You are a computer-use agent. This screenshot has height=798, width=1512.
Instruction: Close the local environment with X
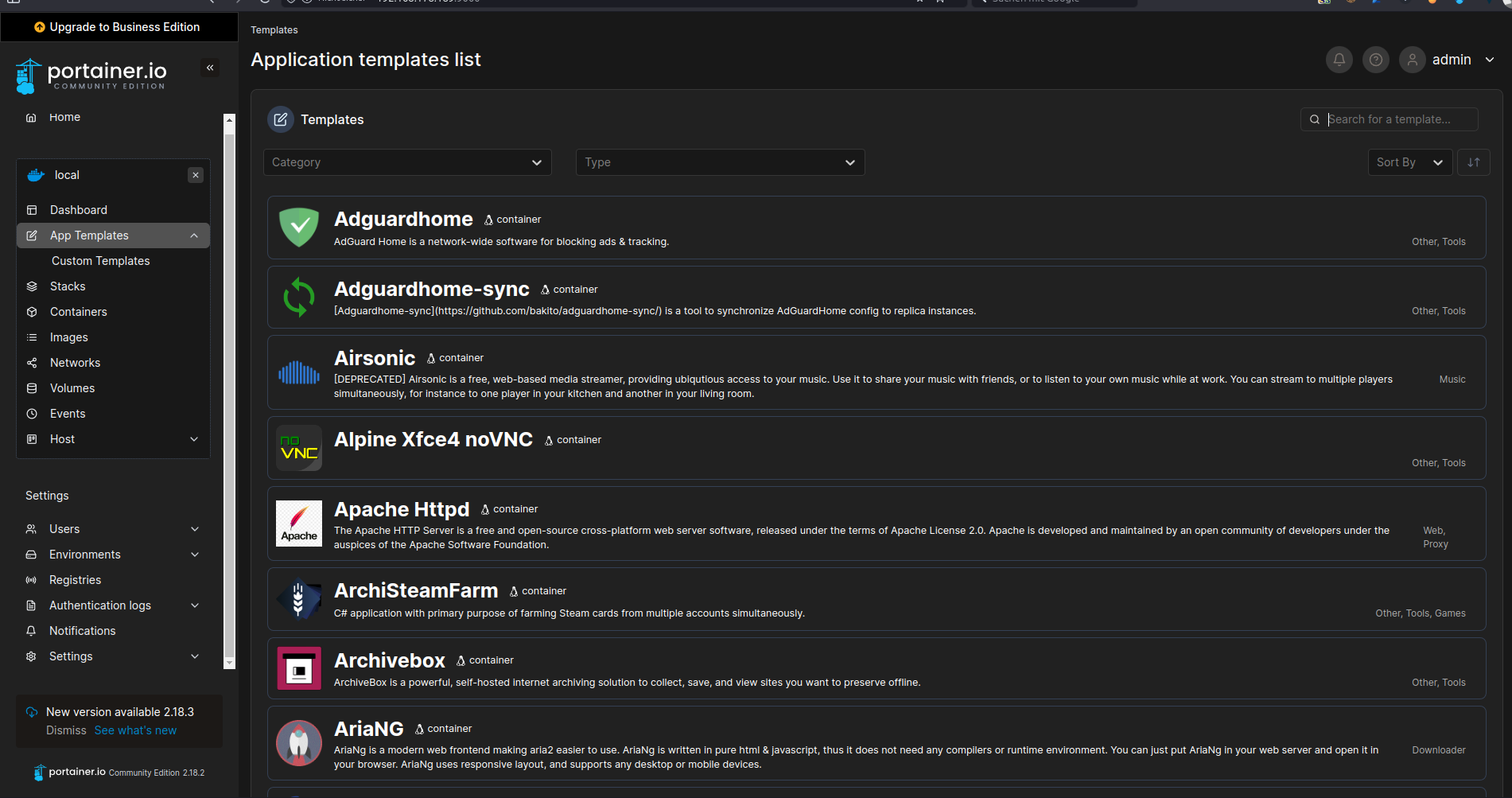pyautogui.click(x=196, y=175)
